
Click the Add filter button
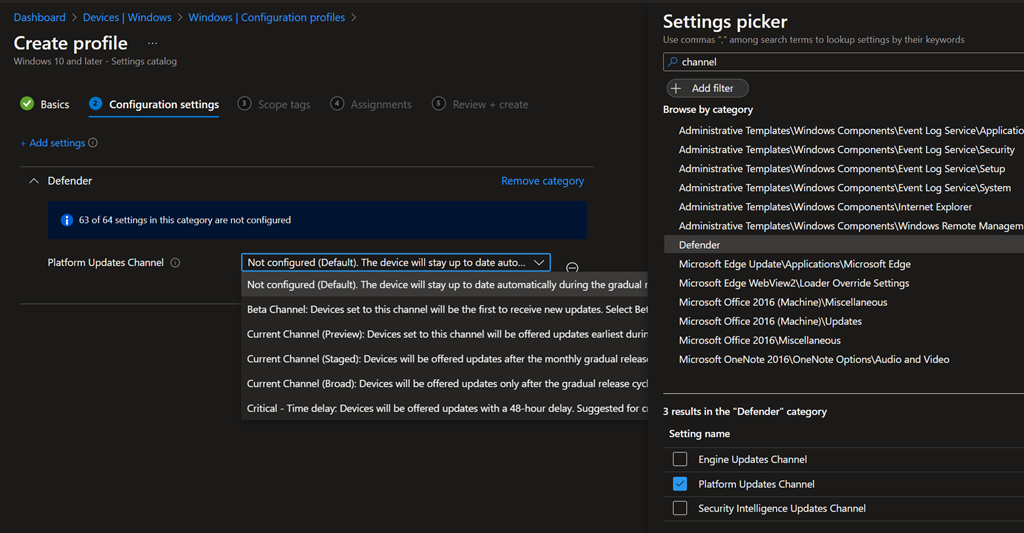[x=705, y=88]
